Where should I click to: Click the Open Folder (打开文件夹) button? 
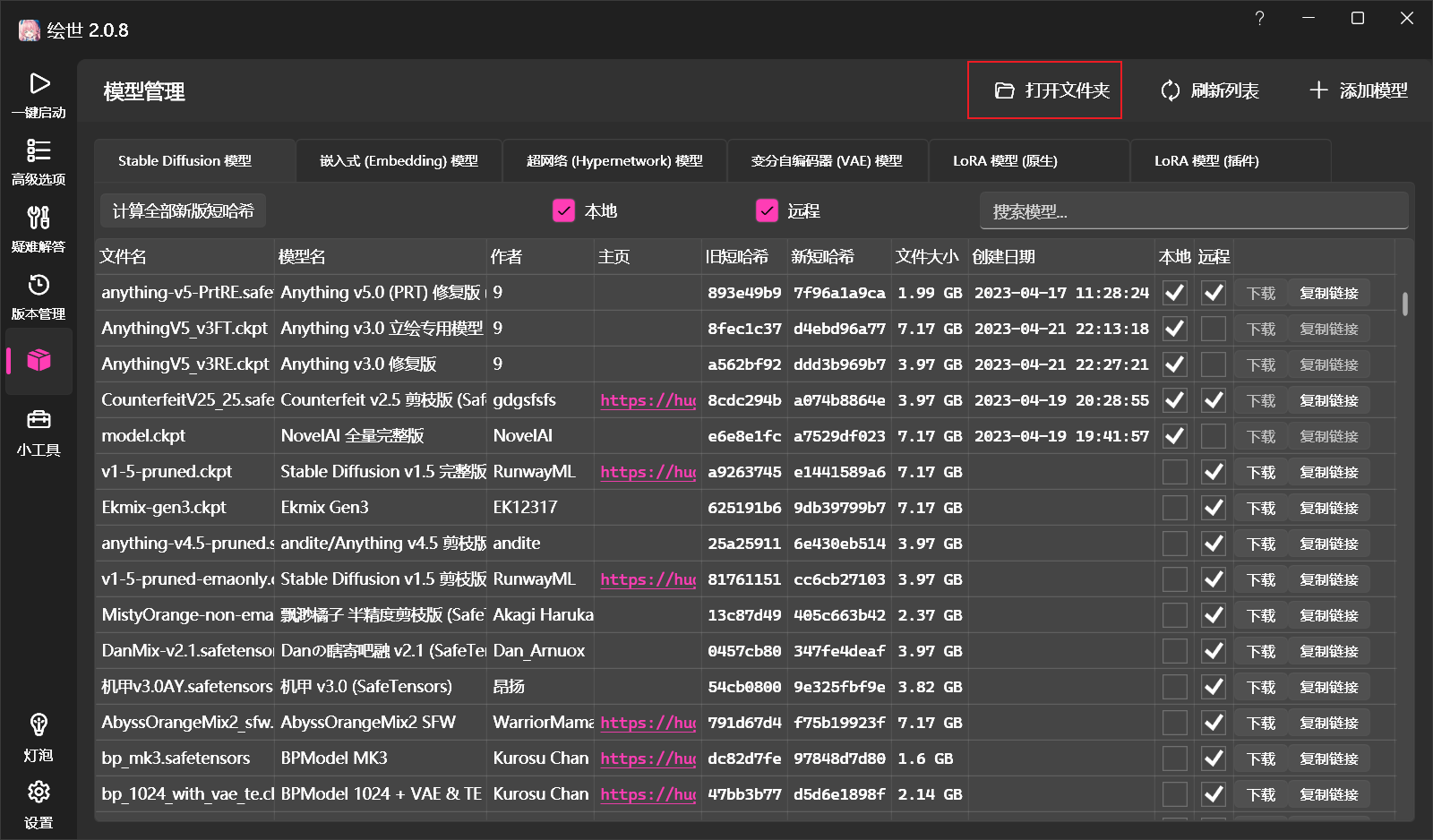(x=1044, y=90)
